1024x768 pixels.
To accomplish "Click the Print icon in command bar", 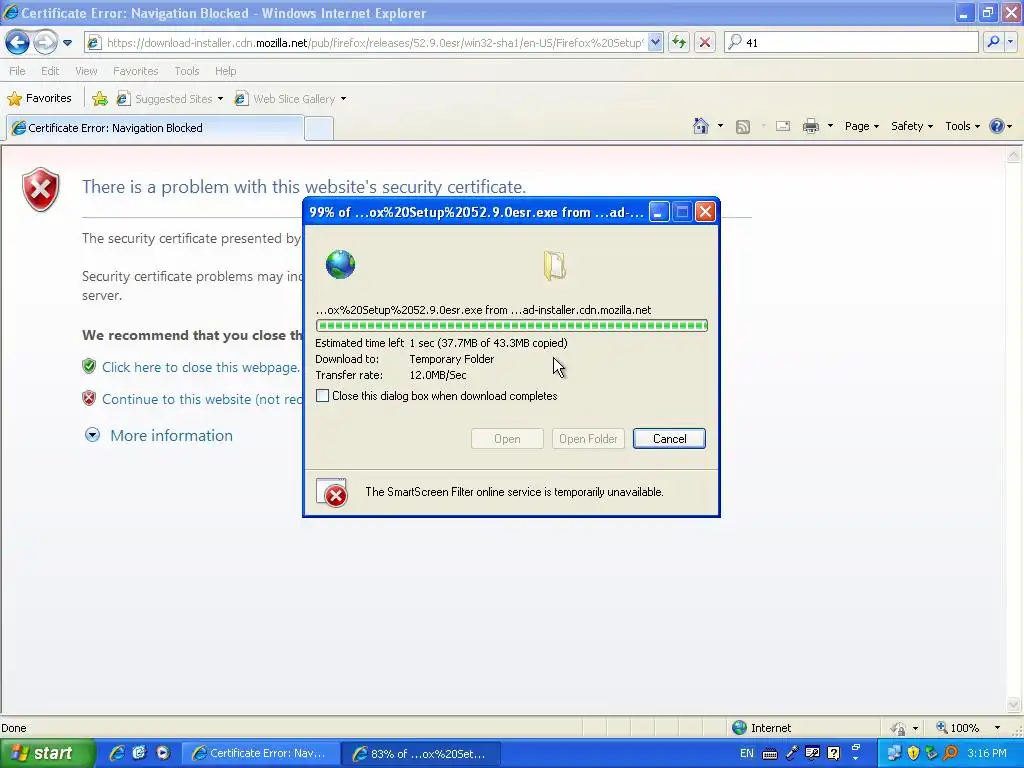I will click(x=810, y=126).
